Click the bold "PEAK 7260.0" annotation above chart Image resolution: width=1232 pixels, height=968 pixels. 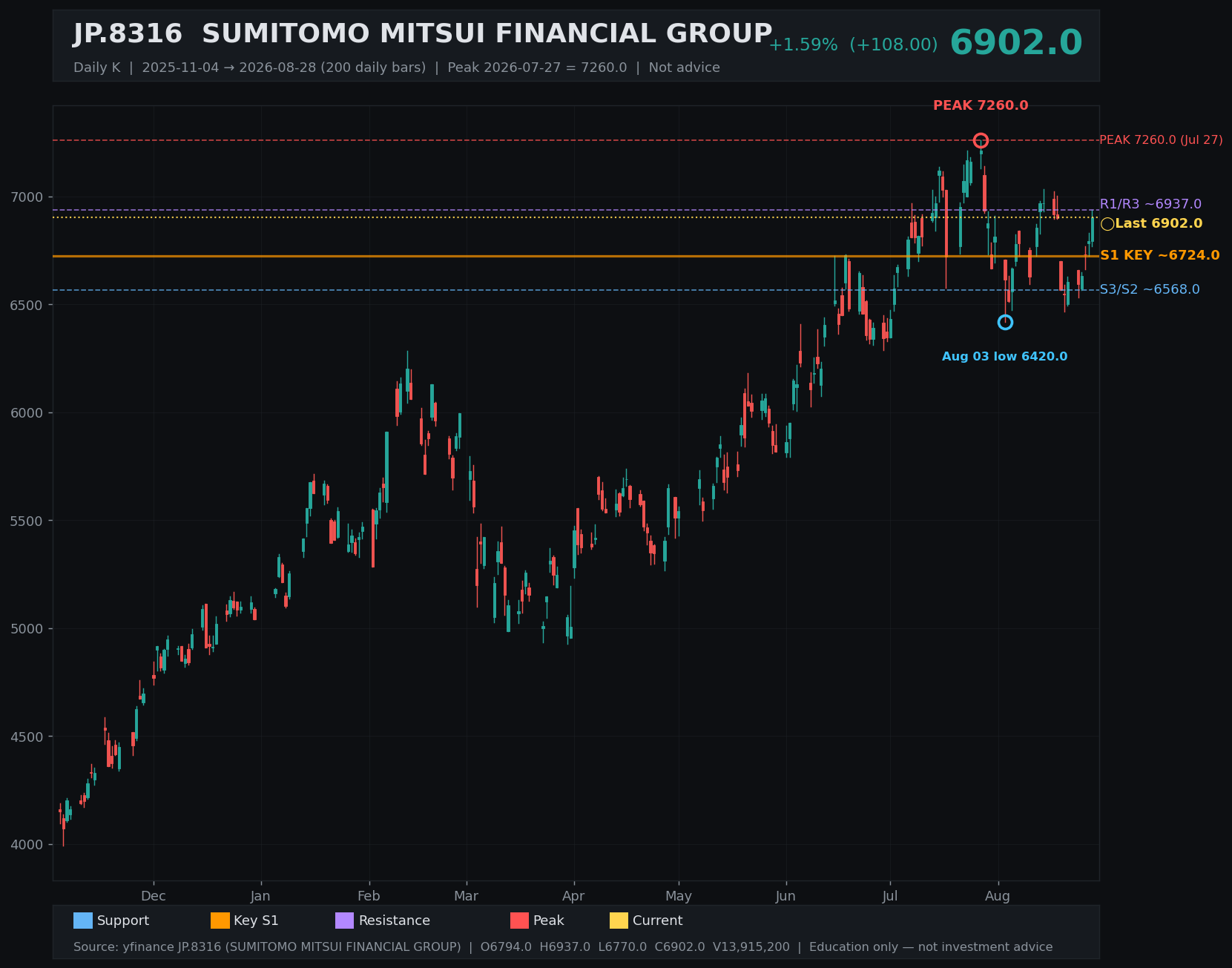click(981, 105)
